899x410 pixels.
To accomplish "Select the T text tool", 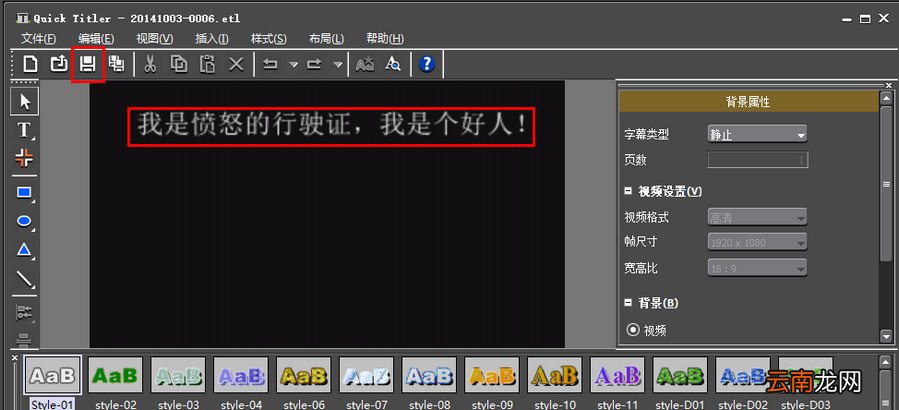I will pos(25,130).
